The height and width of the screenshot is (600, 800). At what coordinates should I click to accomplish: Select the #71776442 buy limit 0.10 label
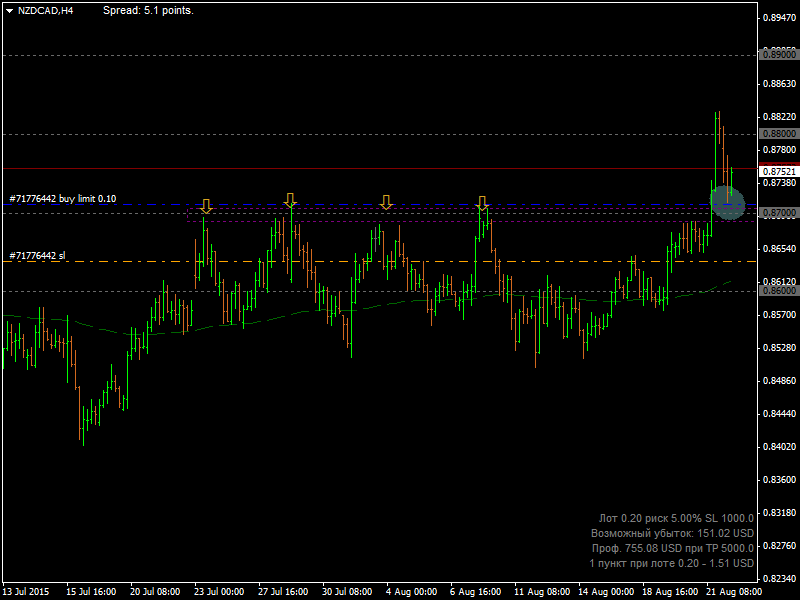(63, 198)
